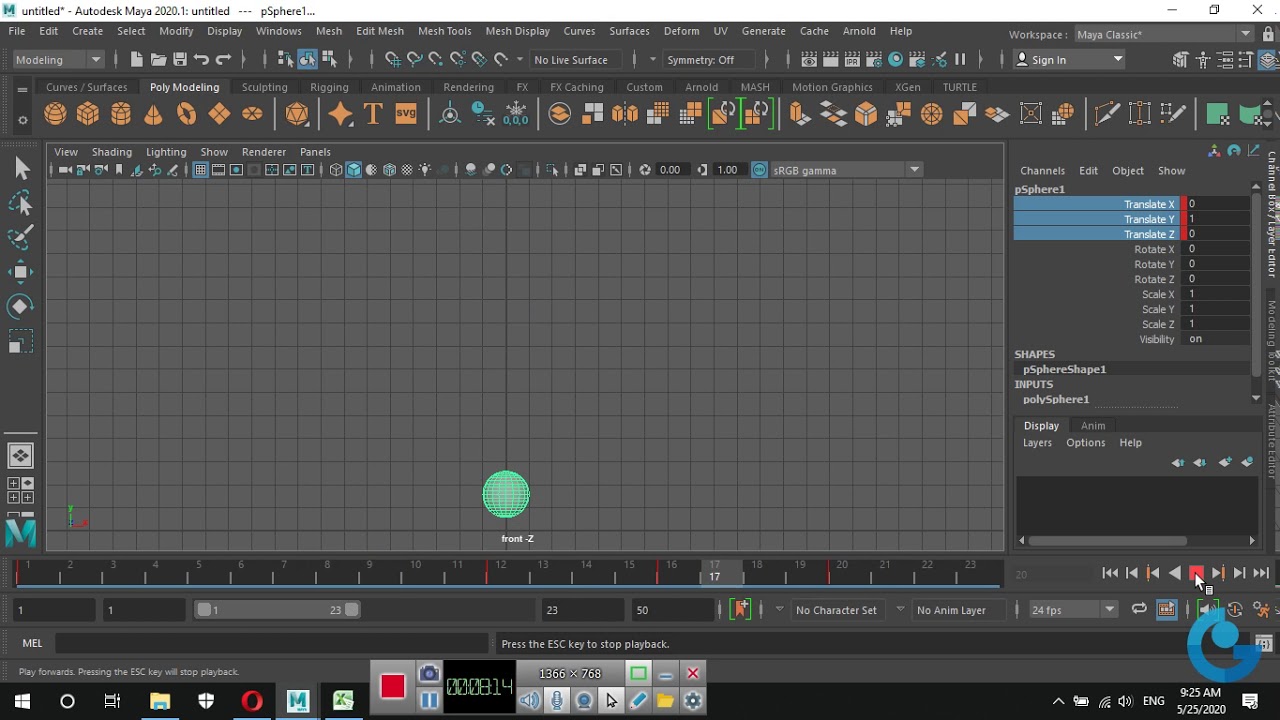Toggle viewport grid display icon
Screen dimensions: 1280x720
[x=201, y=170]
